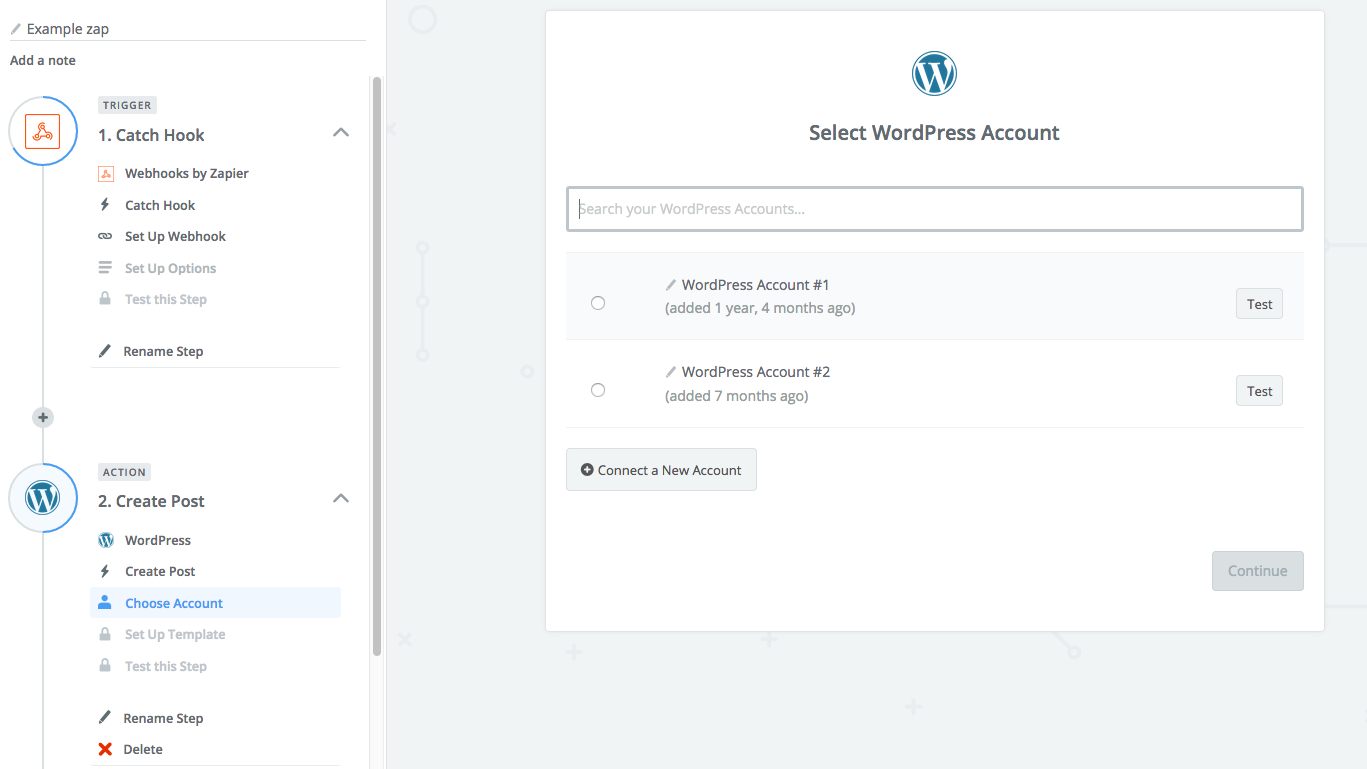Click the pencil icon beside Example zap

click(x=15, y=29)
